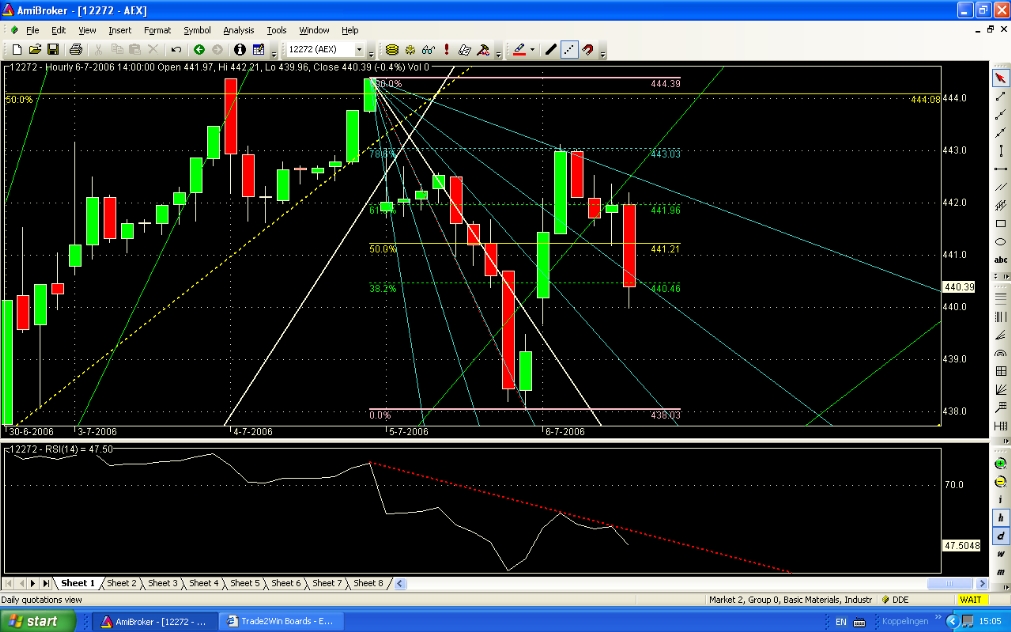The width and height of the screenshot is (1011, 632).
Task: Toggle the red magnet snap icon
Action: point(588,50)
